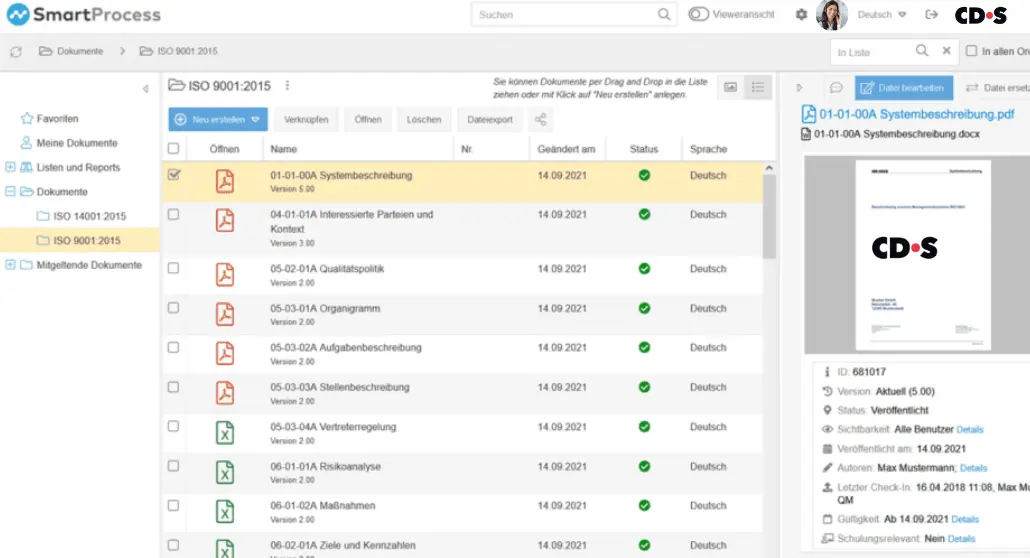Viewport: 1030px width, 558px height.
Task: Expand the Mitgeltende Dokumente tree node
Action: point(10,265)
